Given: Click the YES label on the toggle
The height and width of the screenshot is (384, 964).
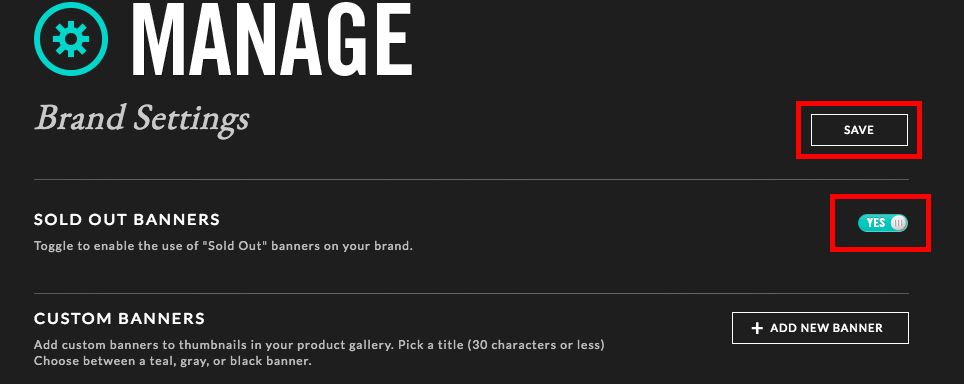Looking at the screenshot, I should [875, 223].
